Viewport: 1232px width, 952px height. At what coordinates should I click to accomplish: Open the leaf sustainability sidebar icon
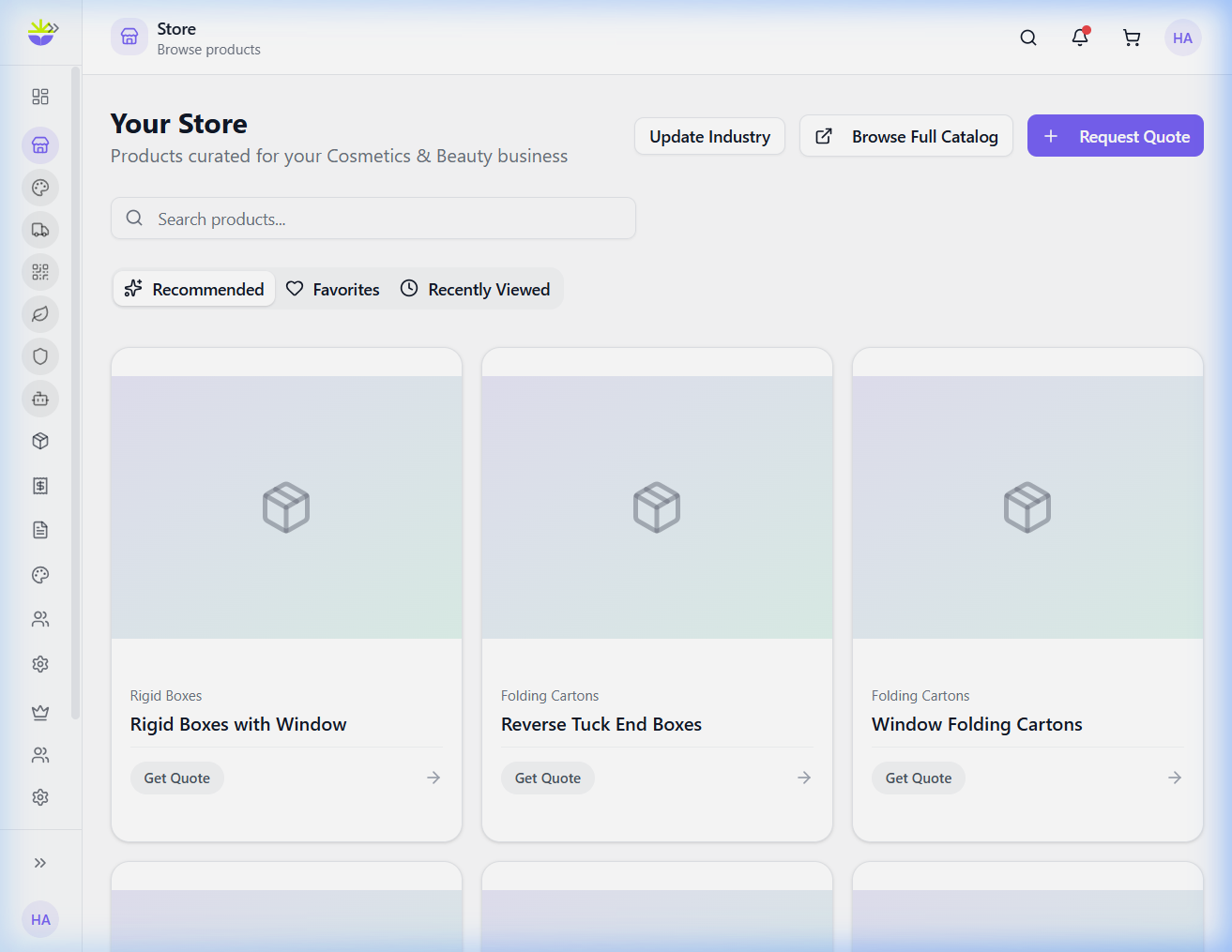40,314
